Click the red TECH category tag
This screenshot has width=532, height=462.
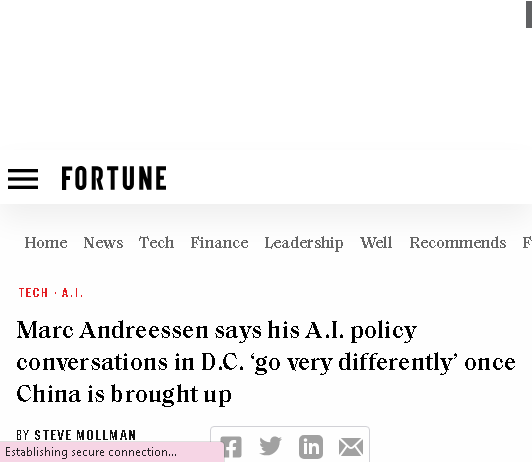[33, 293]
